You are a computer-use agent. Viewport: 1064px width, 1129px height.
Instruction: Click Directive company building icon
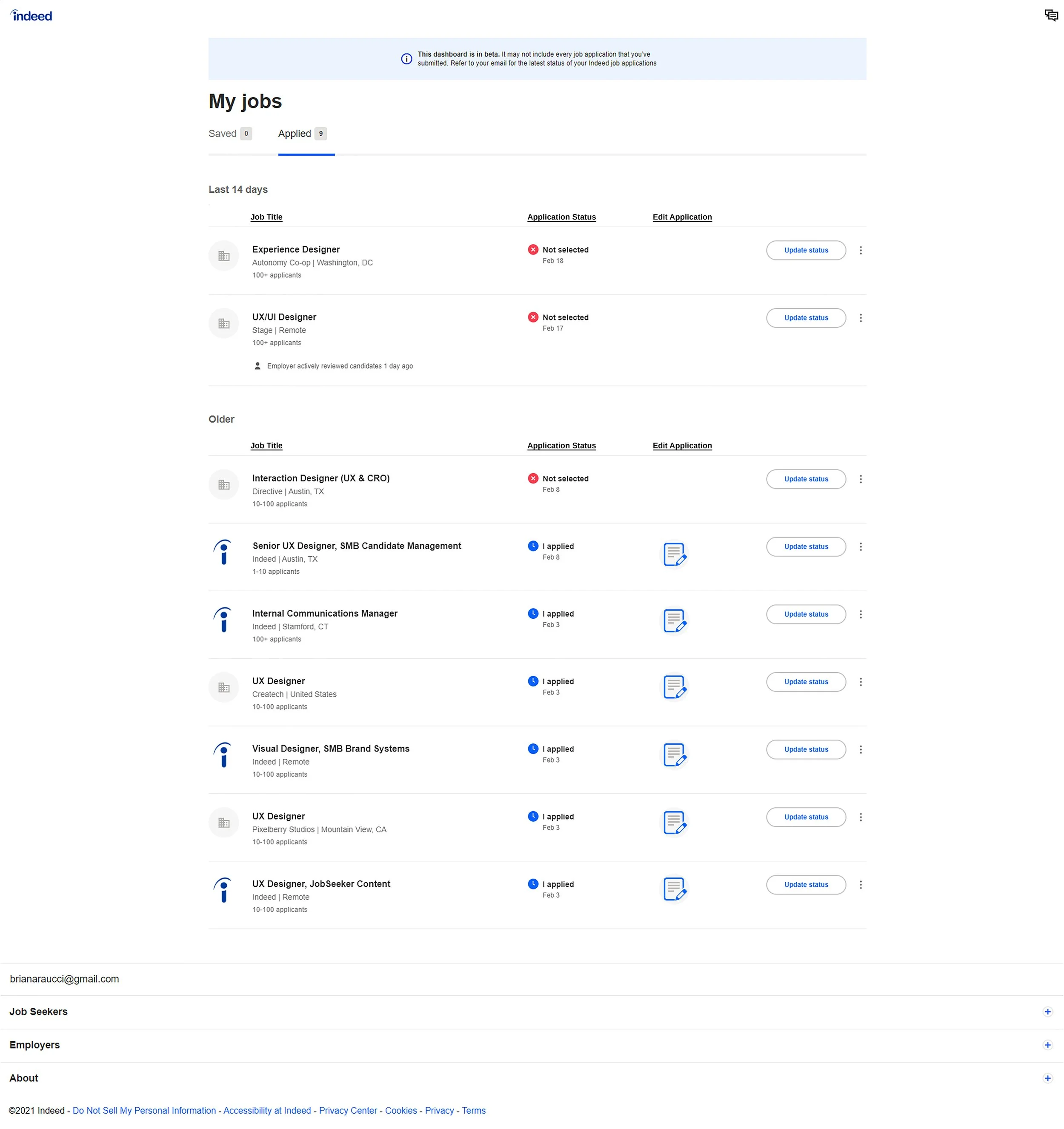pos(224,485)
